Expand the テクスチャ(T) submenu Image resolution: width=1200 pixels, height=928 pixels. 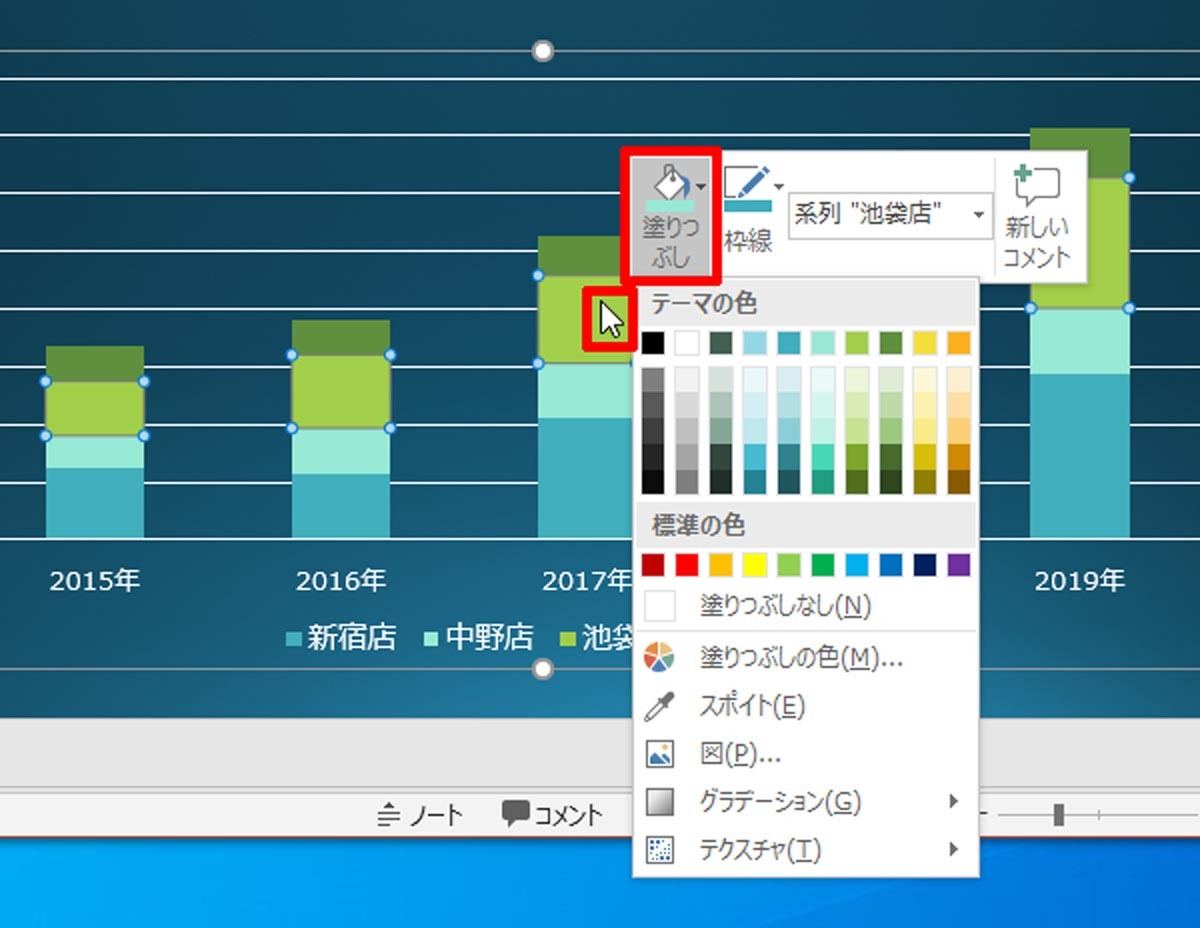[x=806, y=849]
